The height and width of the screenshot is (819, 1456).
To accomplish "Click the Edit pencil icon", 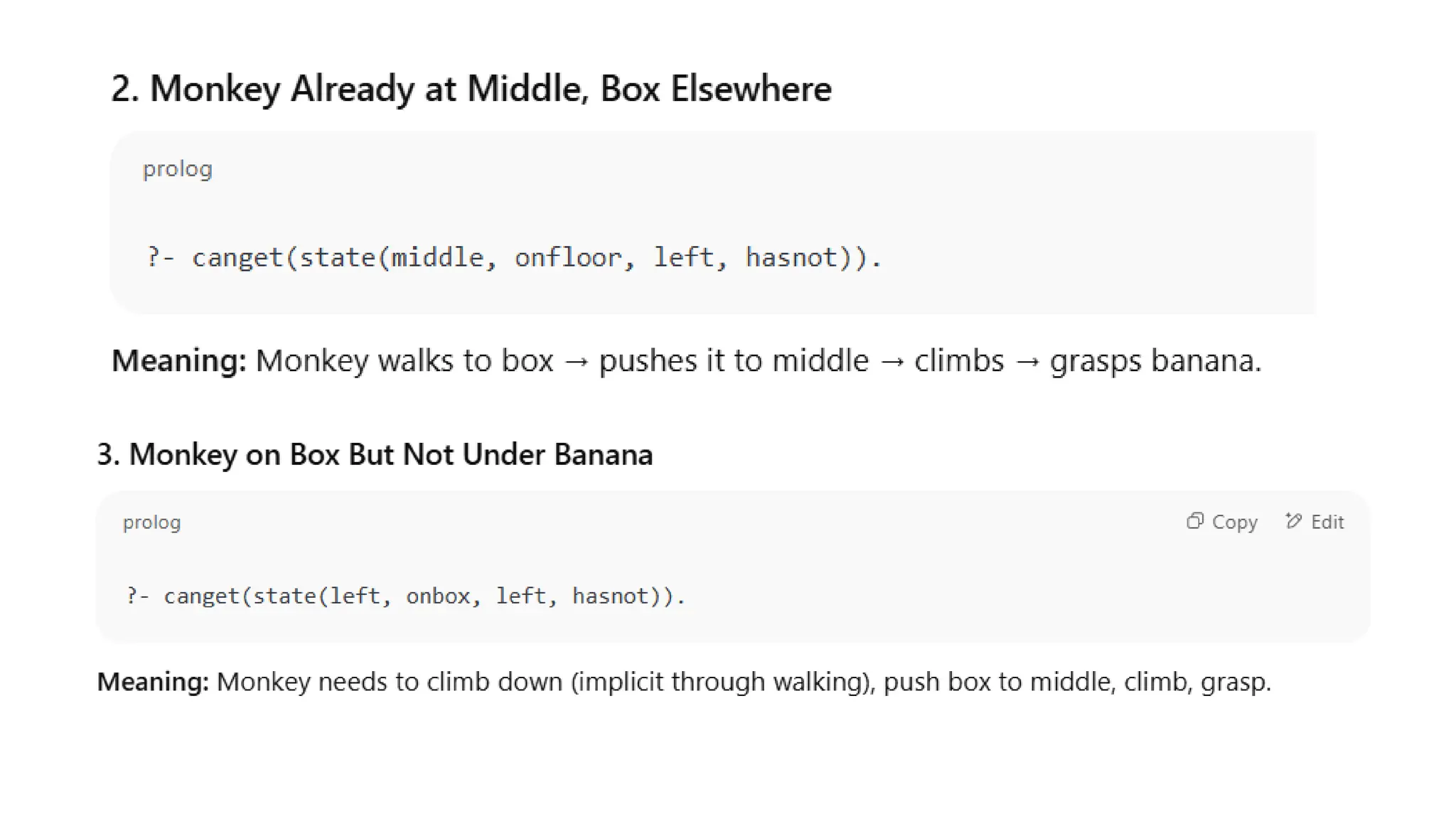I will tap(1293, 521).
